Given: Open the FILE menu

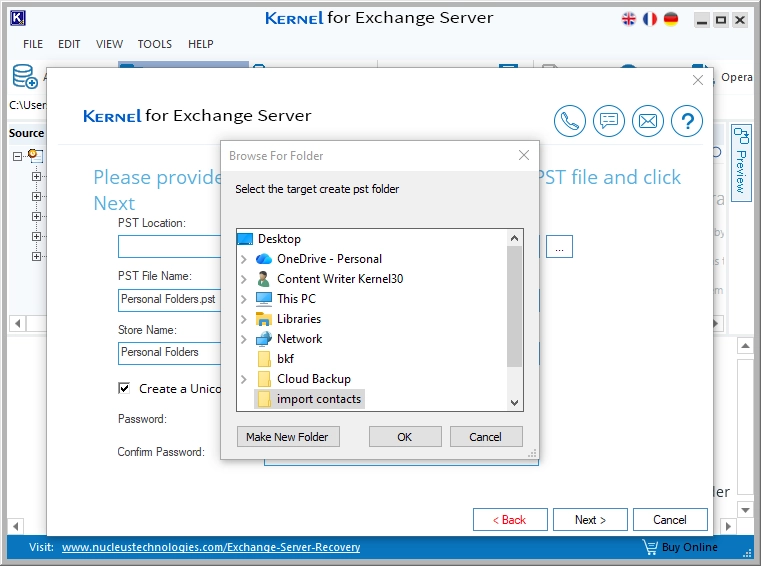Looking at the screenshot, I should pos(33,44).
